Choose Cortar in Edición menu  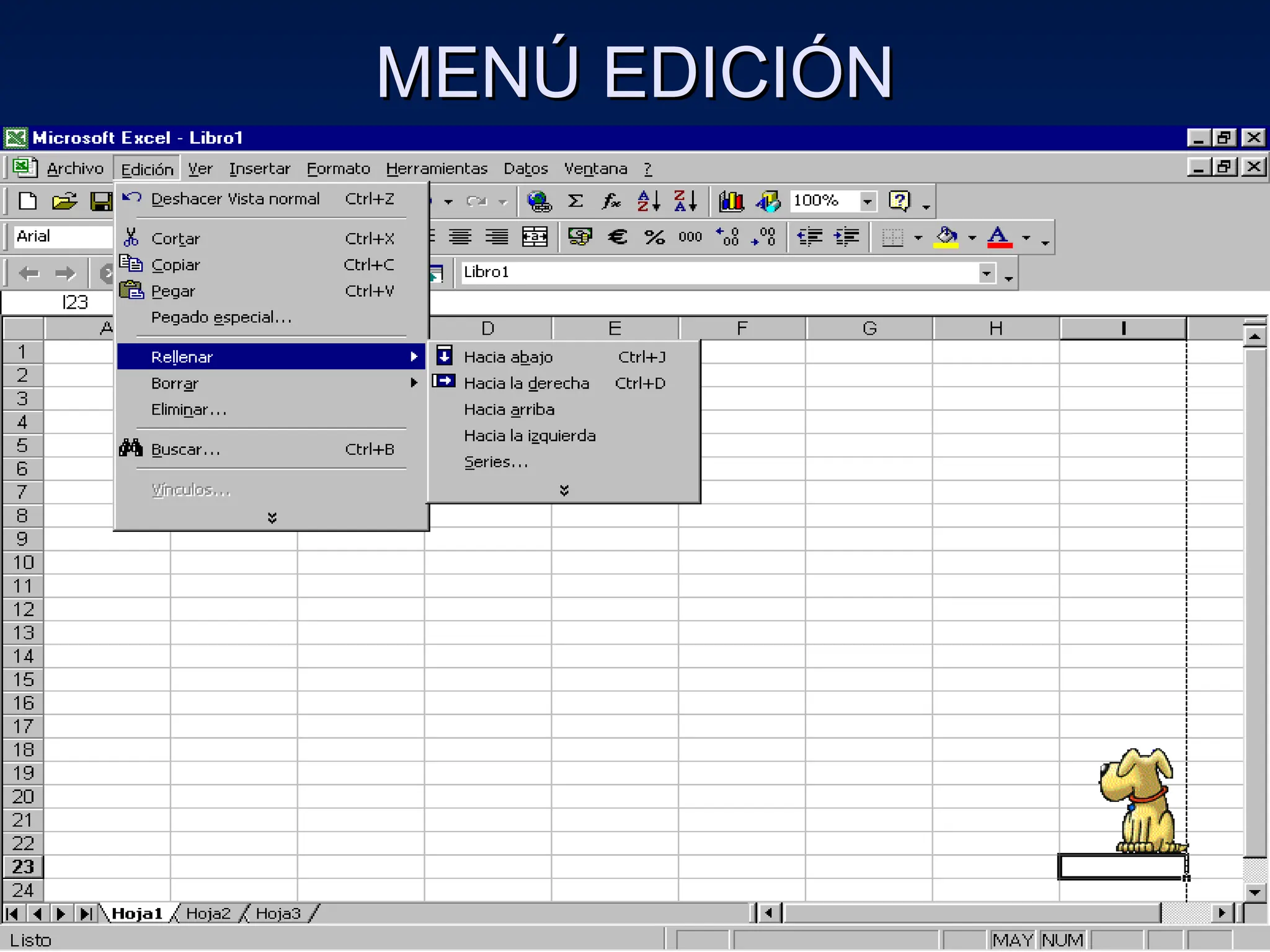(x=271, y=239)
